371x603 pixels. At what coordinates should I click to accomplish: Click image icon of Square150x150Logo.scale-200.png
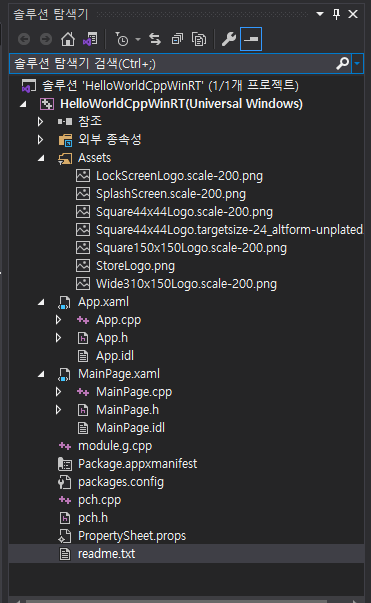click(x=83, y=248)
